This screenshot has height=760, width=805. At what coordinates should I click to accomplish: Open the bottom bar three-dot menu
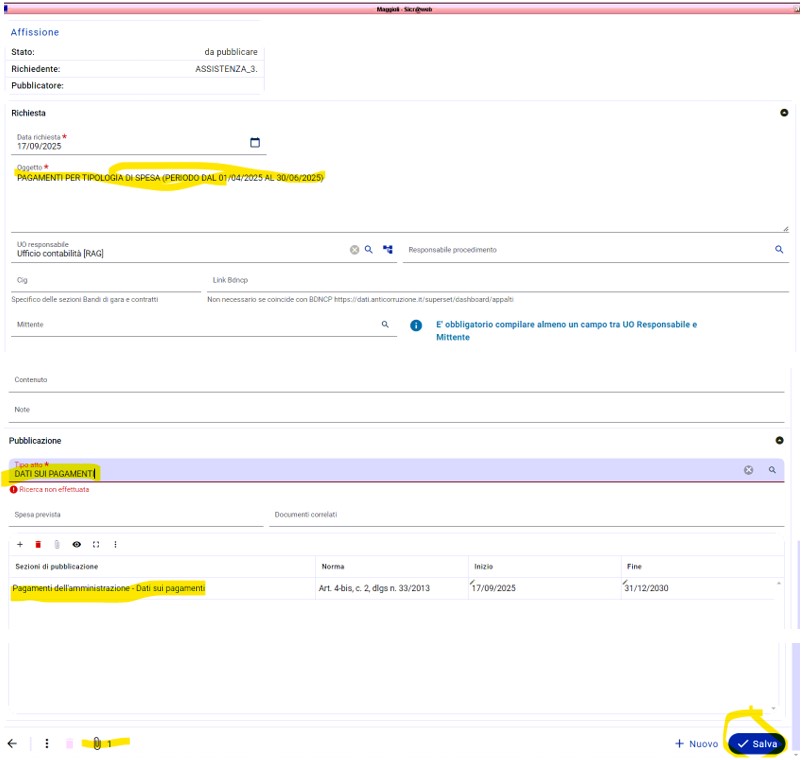pyautogui.click(x=47, y=744)
